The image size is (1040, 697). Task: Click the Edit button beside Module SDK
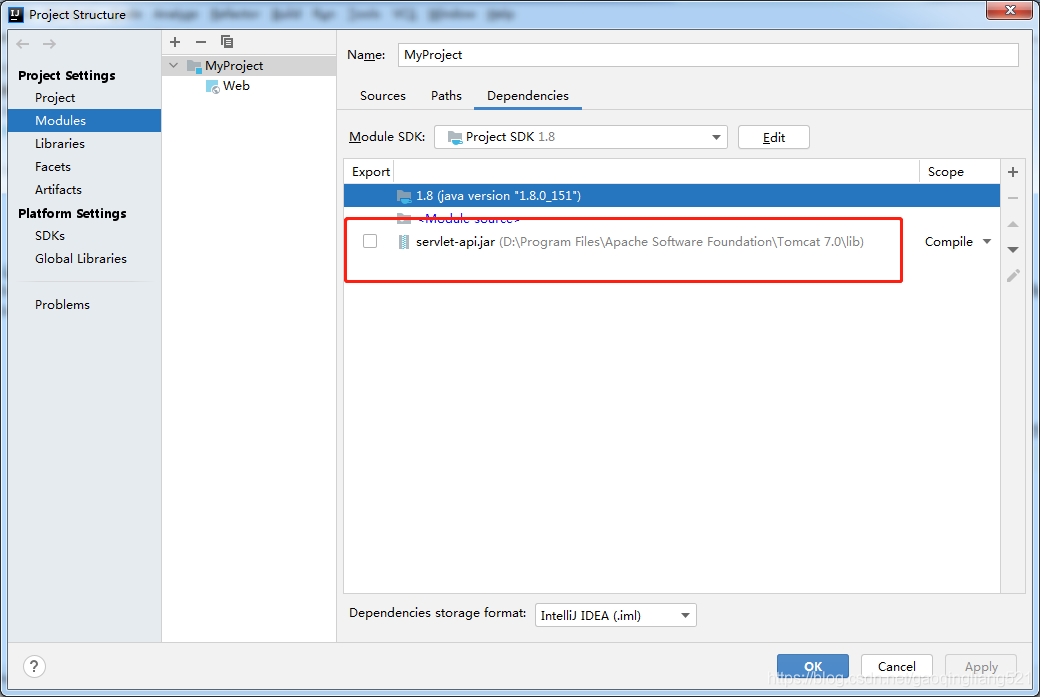pos(773,137)
